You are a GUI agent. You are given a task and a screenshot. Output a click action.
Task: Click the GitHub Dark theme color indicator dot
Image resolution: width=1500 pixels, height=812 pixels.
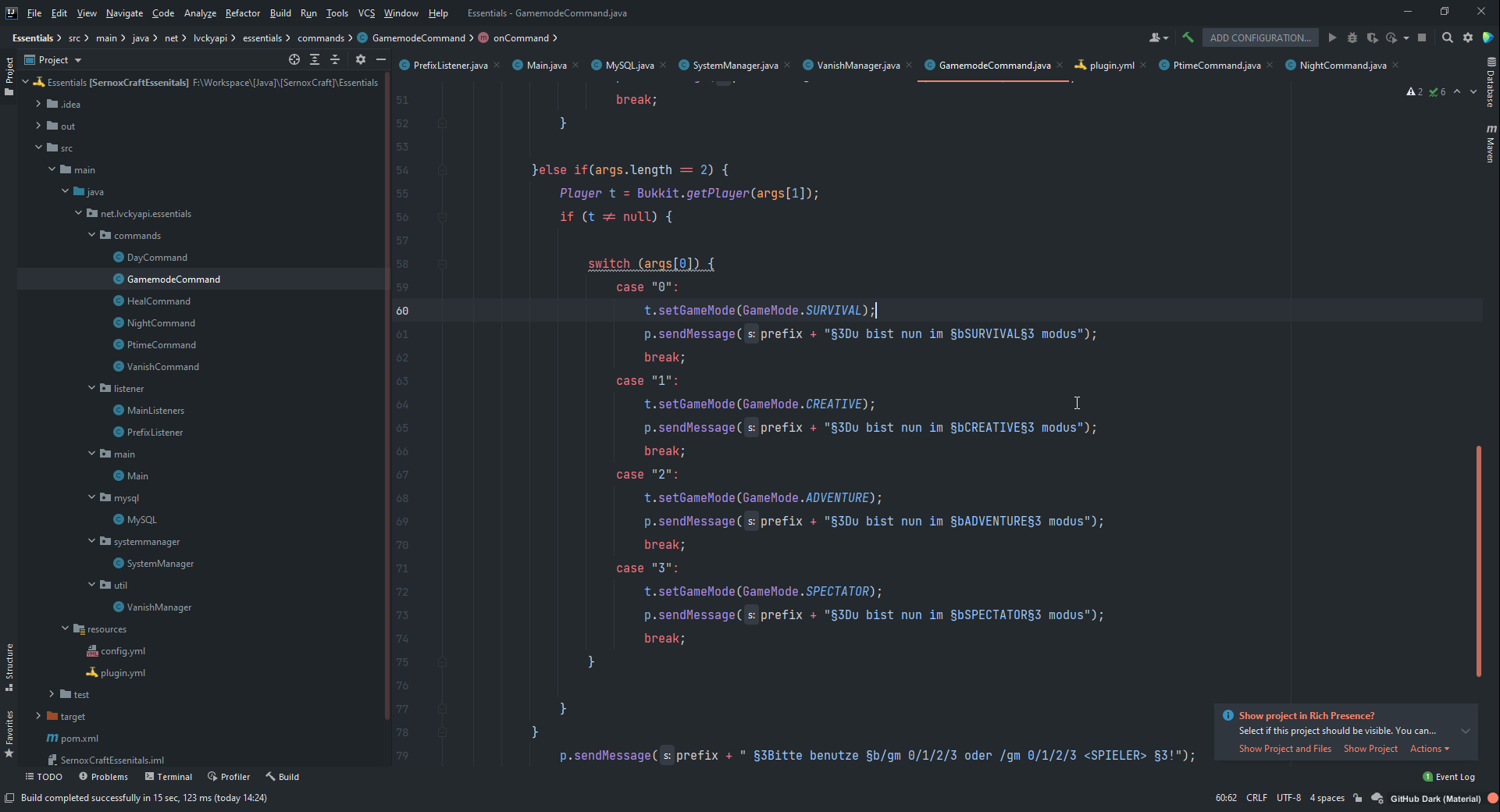coord(1492,798)
